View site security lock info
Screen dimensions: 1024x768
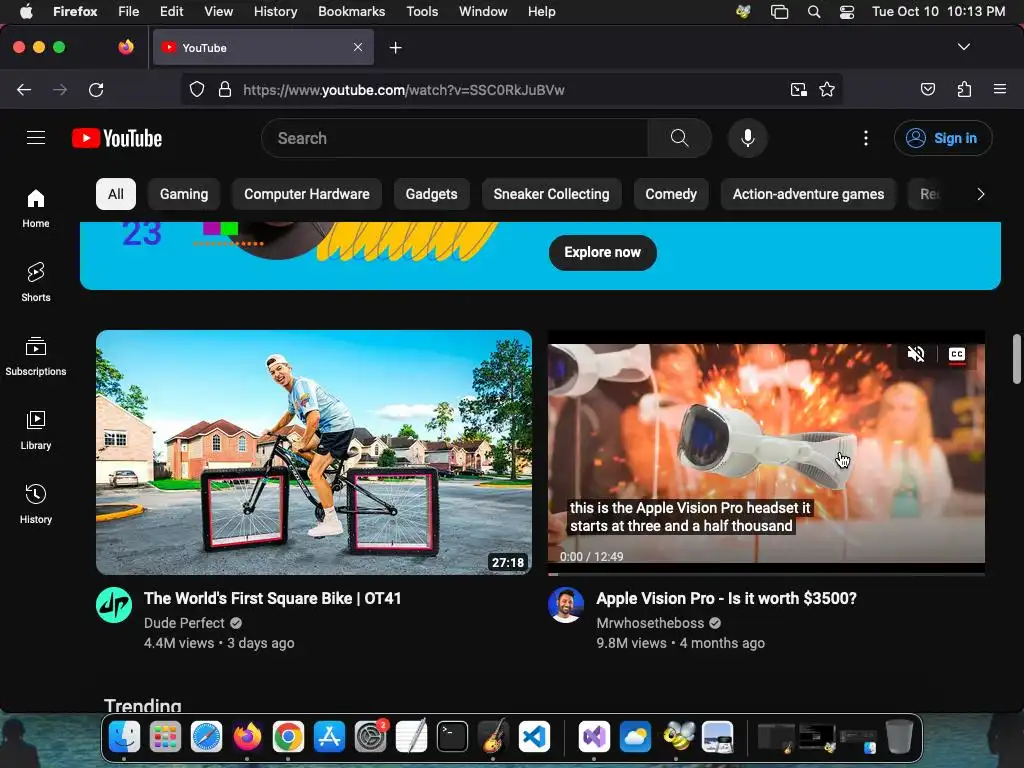tap(225, 89)
